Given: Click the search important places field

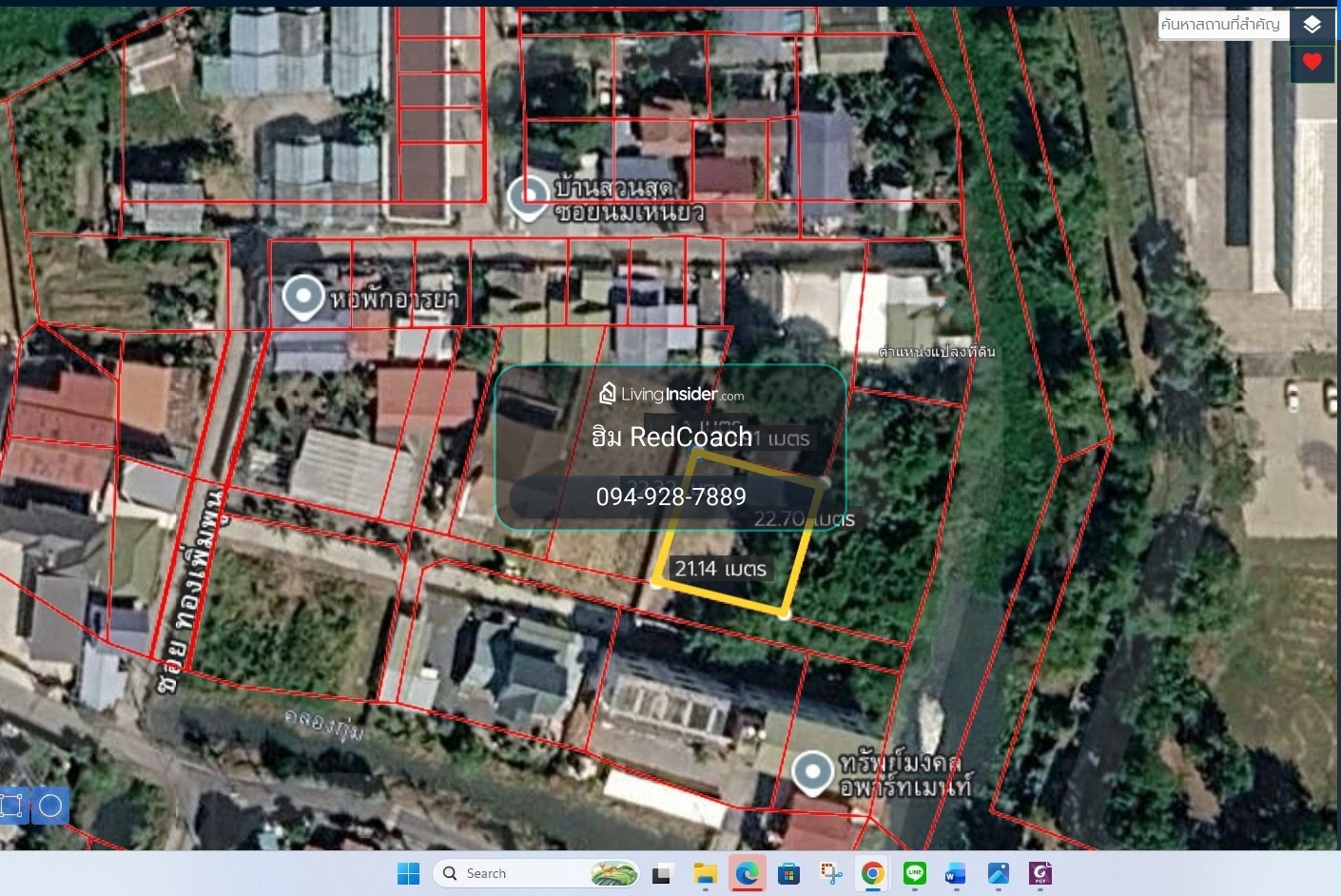Looking at the screenshot, I should [1223, 25].
